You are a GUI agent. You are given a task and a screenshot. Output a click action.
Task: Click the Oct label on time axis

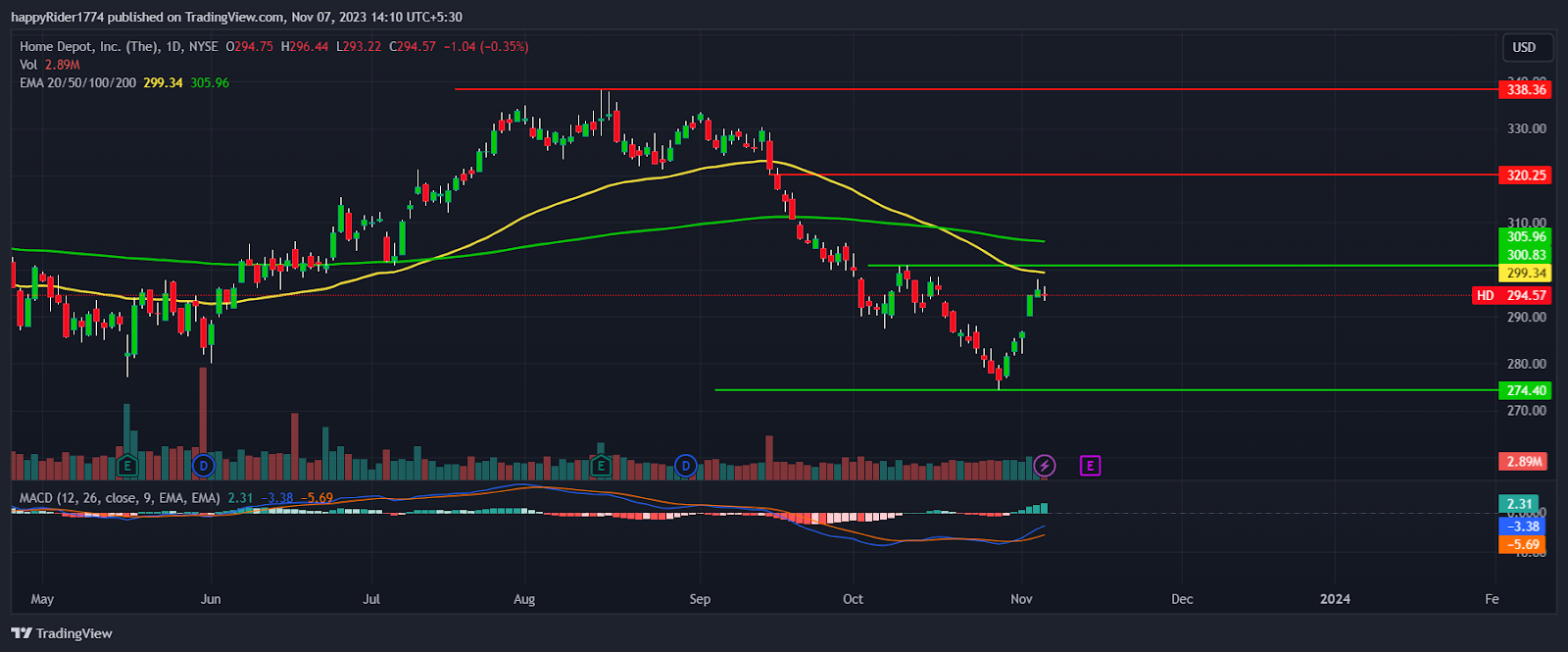(853, 599)
